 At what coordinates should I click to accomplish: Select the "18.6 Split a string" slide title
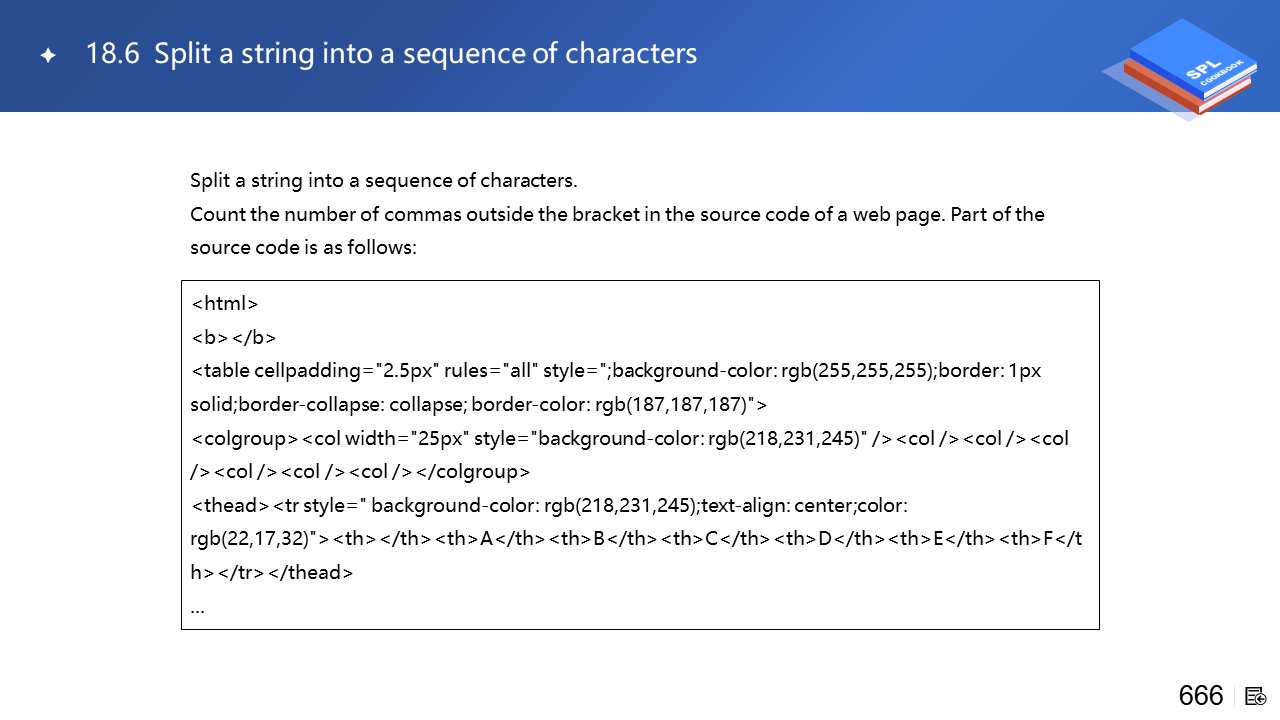(391, 54)
